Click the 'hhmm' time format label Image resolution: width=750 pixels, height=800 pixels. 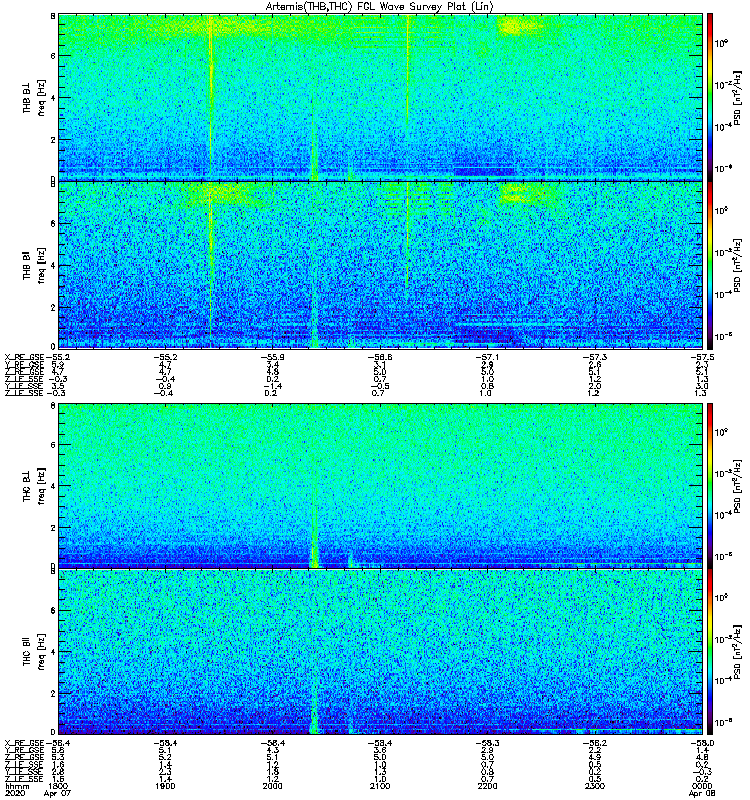[16, 786]
